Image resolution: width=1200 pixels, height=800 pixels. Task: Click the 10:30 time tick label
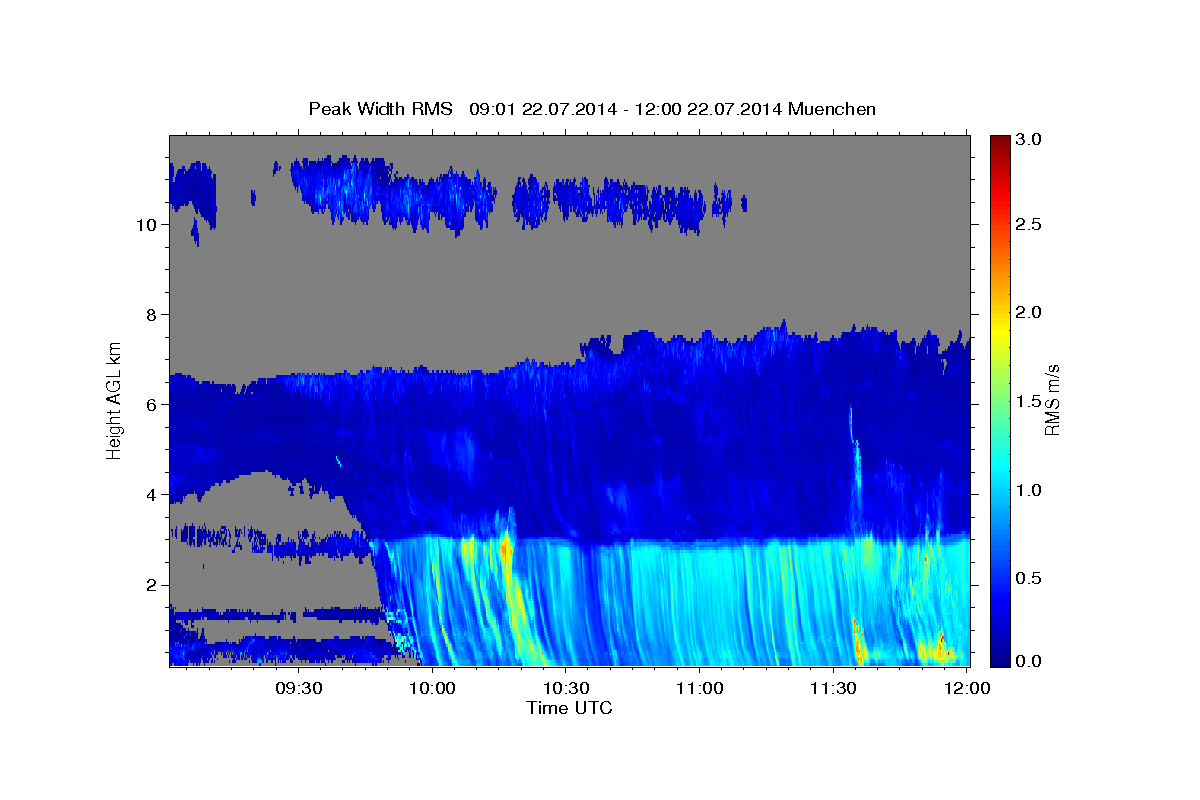(566, 688)
